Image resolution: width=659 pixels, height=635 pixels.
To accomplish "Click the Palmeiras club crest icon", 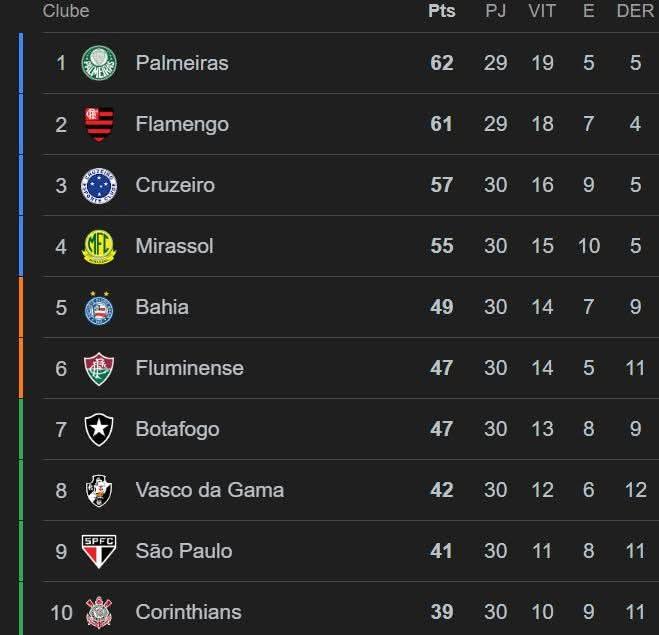I will (x=99, y=63).
